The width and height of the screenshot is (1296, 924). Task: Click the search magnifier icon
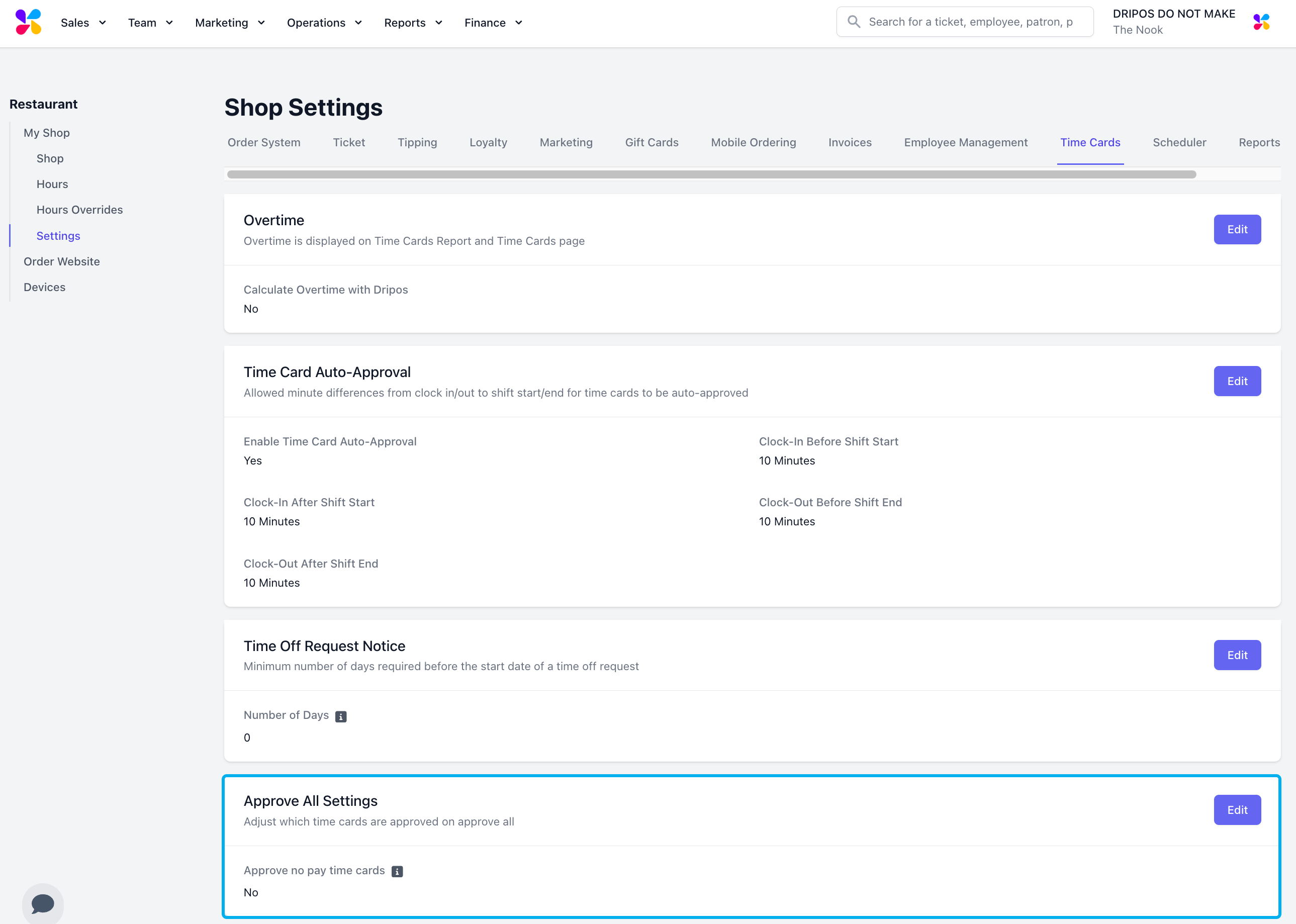click(x=854, y=22)
